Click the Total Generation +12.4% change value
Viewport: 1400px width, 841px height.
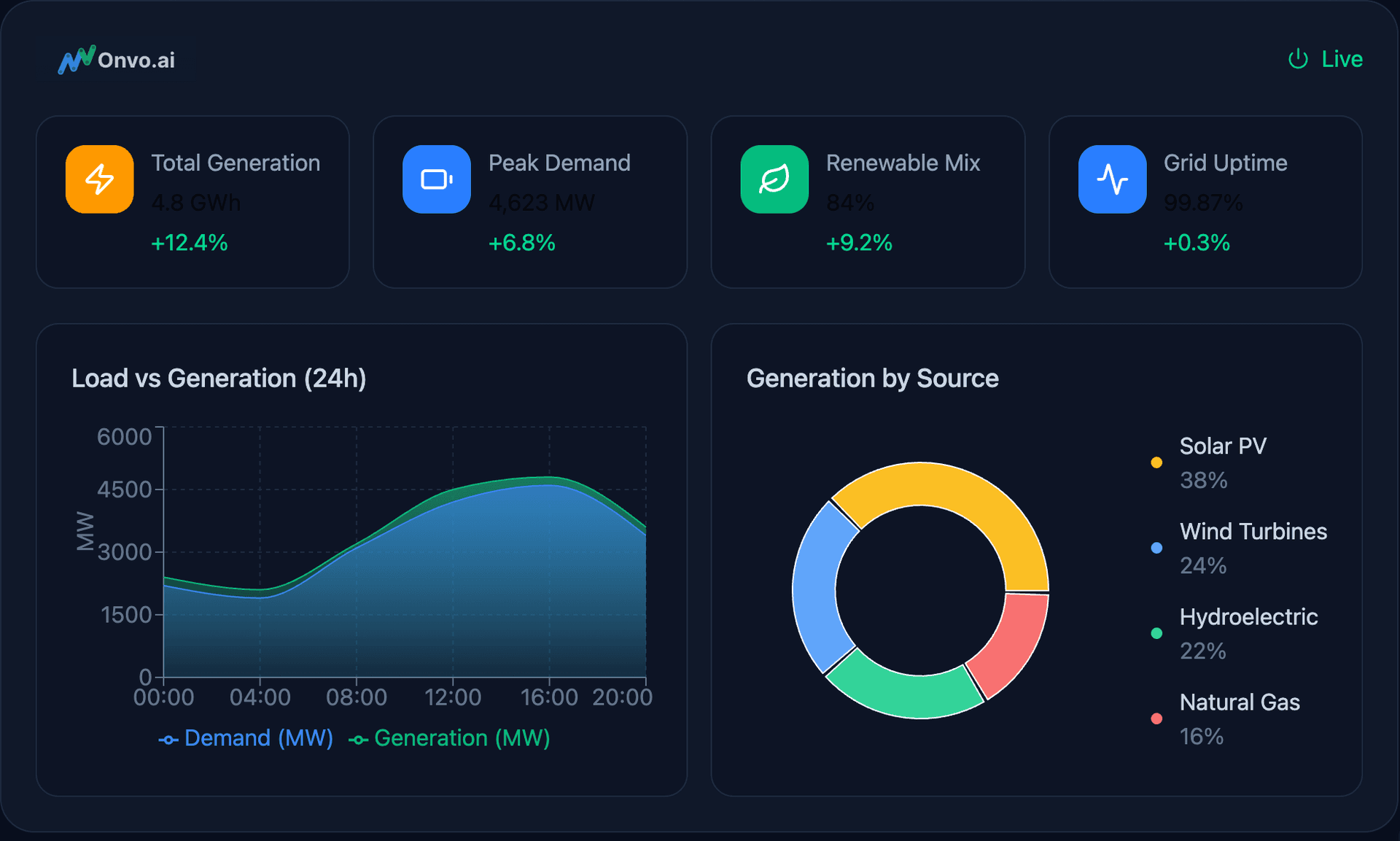(x=190, y=243)
